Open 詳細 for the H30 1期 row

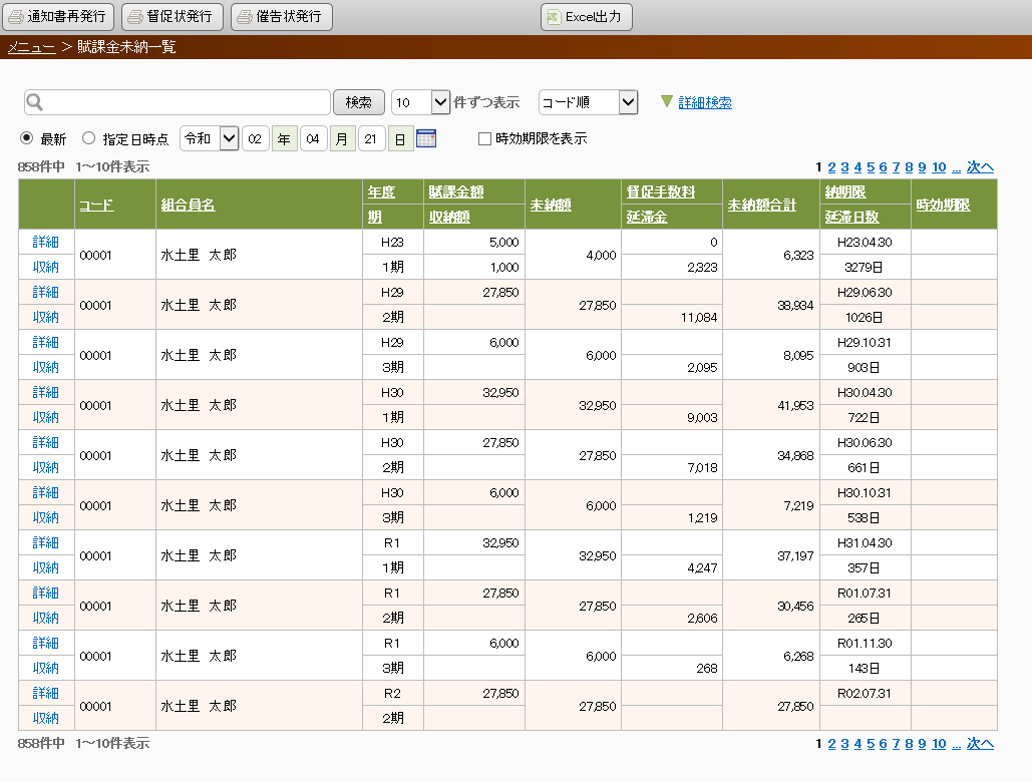click(x=46, y=392)
